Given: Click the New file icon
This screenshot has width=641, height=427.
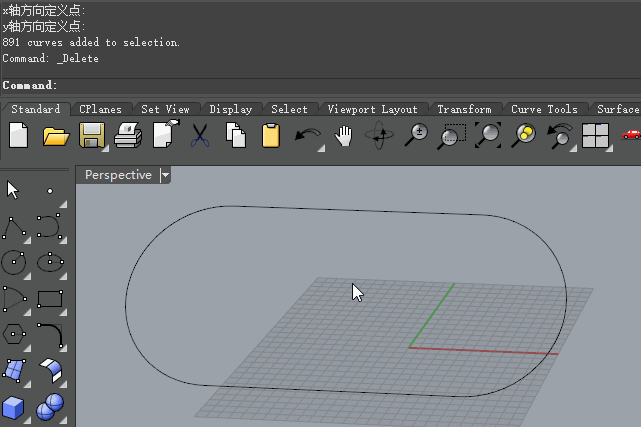Looking at the screenshot, I should tap(18, 135).
